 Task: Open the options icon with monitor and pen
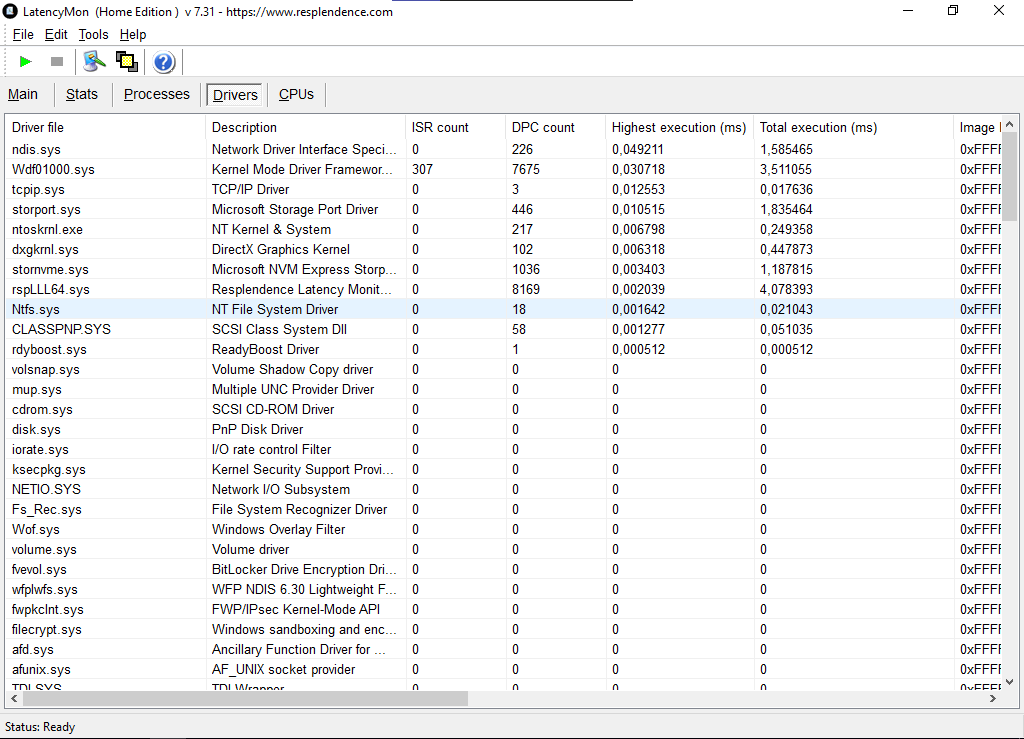95,62
